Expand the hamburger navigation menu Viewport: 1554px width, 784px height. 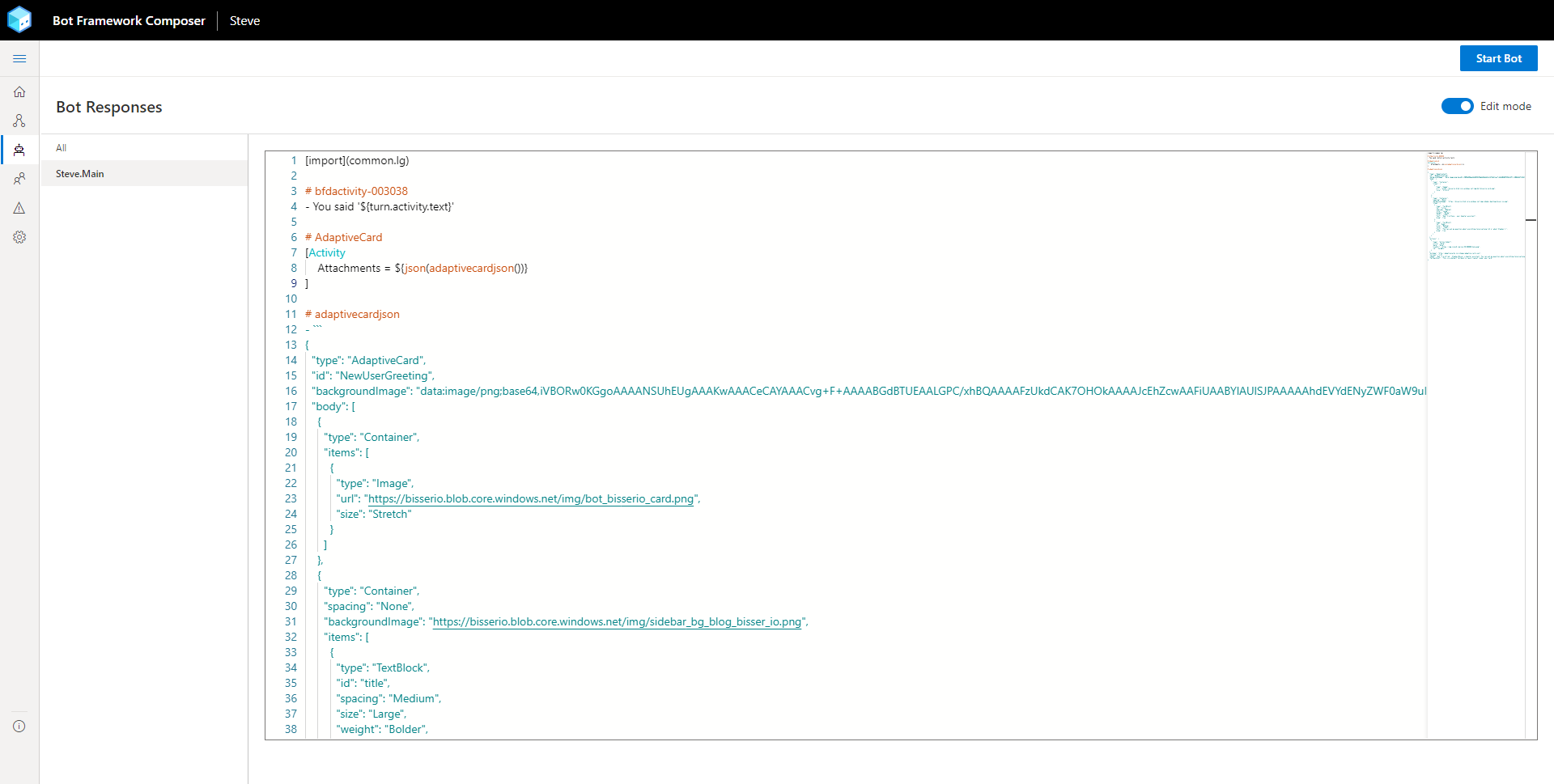(19, 58)
